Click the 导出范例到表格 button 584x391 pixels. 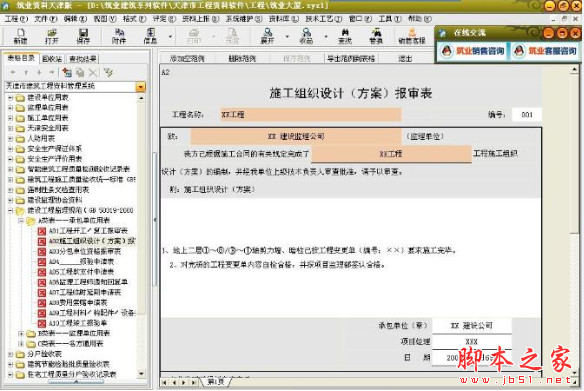(351, 58)
